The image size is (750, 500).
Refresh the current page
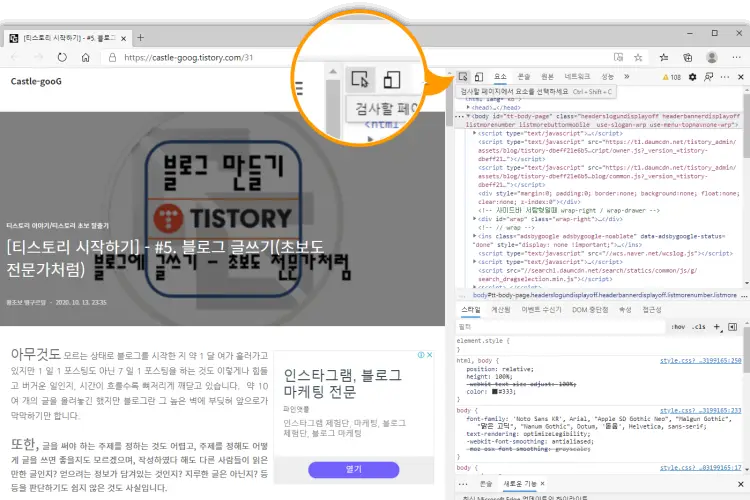tap(62, 57)
